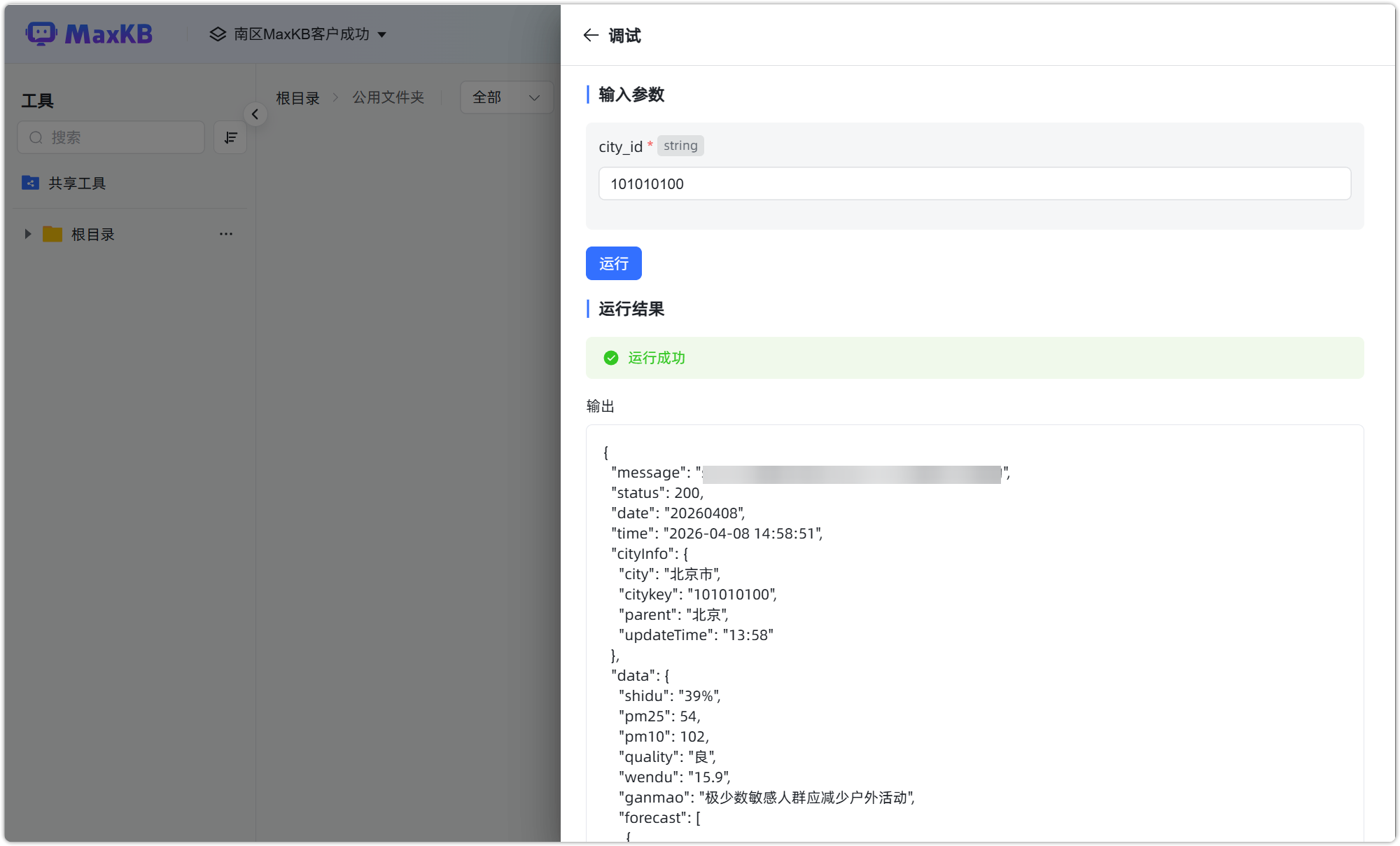Click the "quality": "良" output line
This screenshot has width=1400, height=846.
coord(668,757)
